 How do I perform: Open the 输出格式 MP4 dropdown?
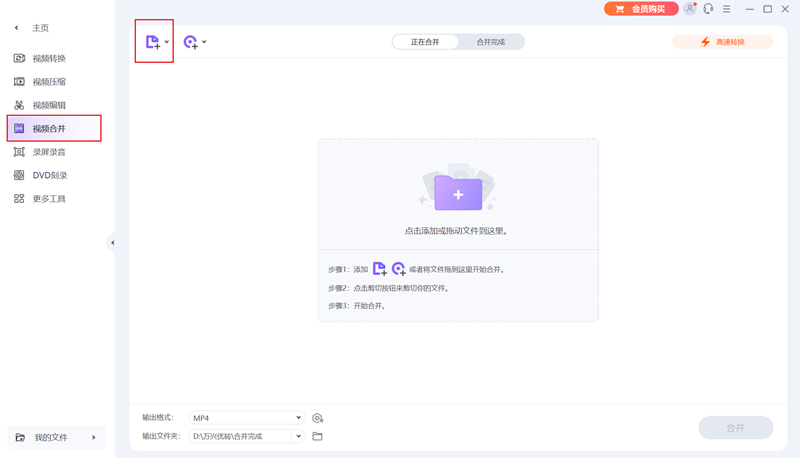[x=247, y=418]
